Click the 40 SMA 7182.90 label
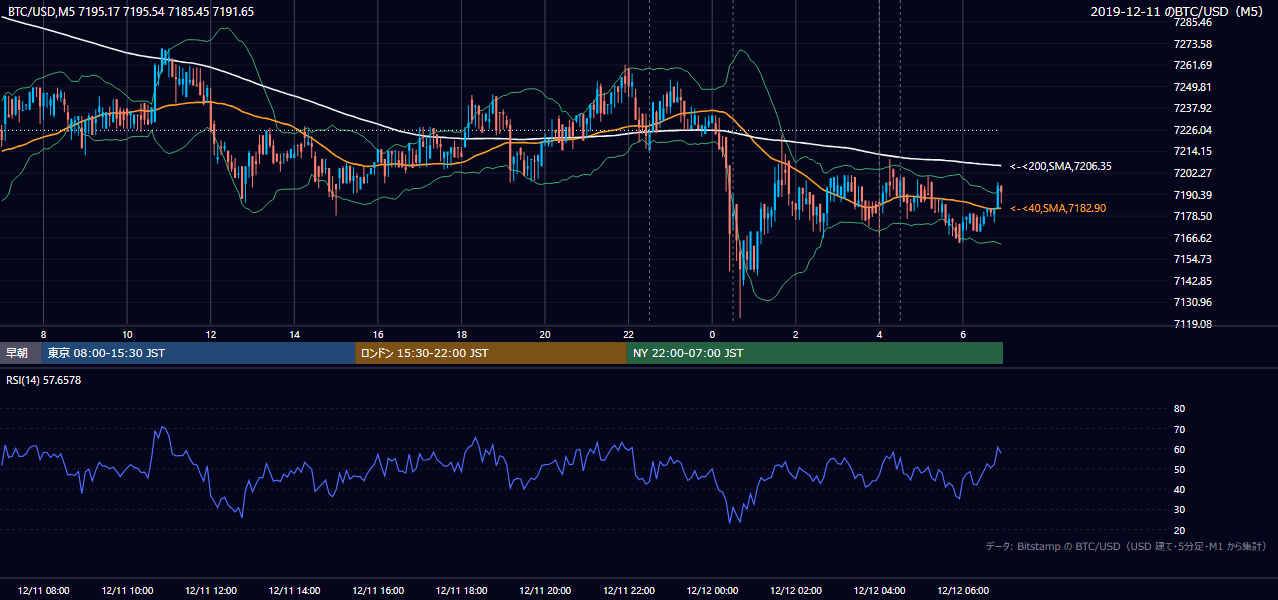 coord(1058,208)
